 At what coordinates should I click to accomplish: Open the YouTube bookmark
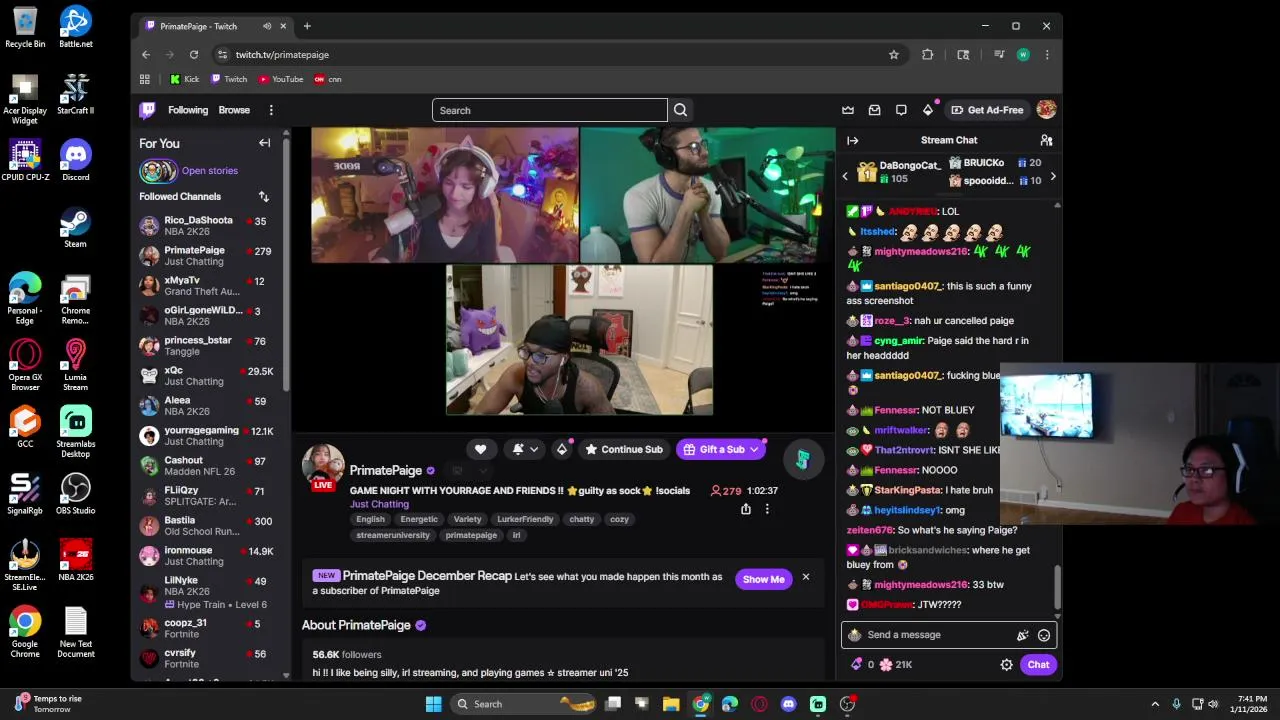pyautogui.click(x=281, y=79)
